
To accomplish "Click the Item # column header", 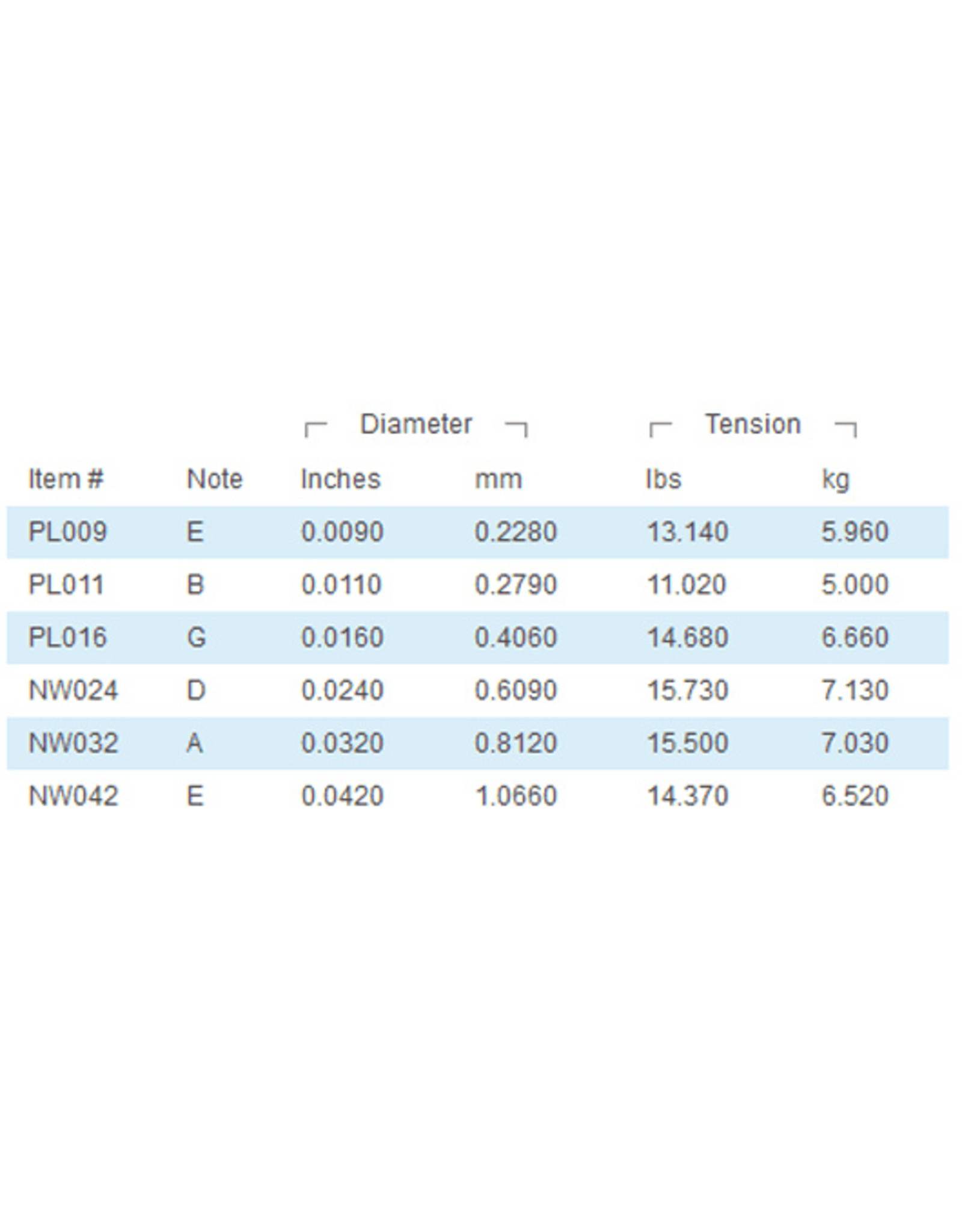I will pyautogui.click(x=66, y=479).
